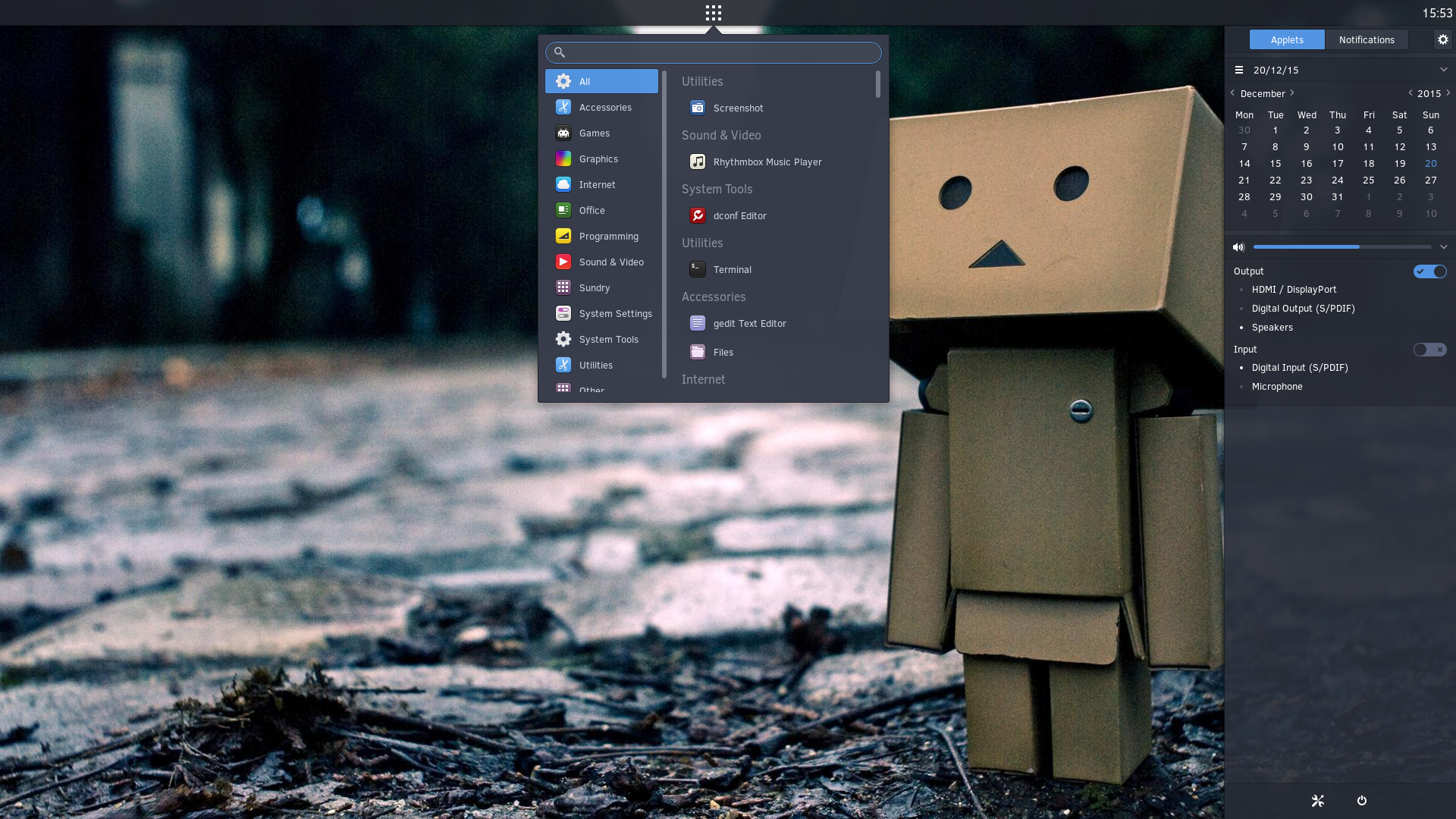Select the All category

point(601,81)
